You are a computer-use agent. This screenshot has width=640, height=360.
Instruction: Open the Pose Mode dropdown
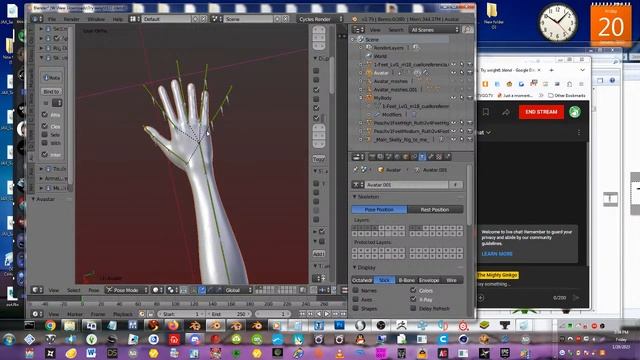(x=127, y=290)
